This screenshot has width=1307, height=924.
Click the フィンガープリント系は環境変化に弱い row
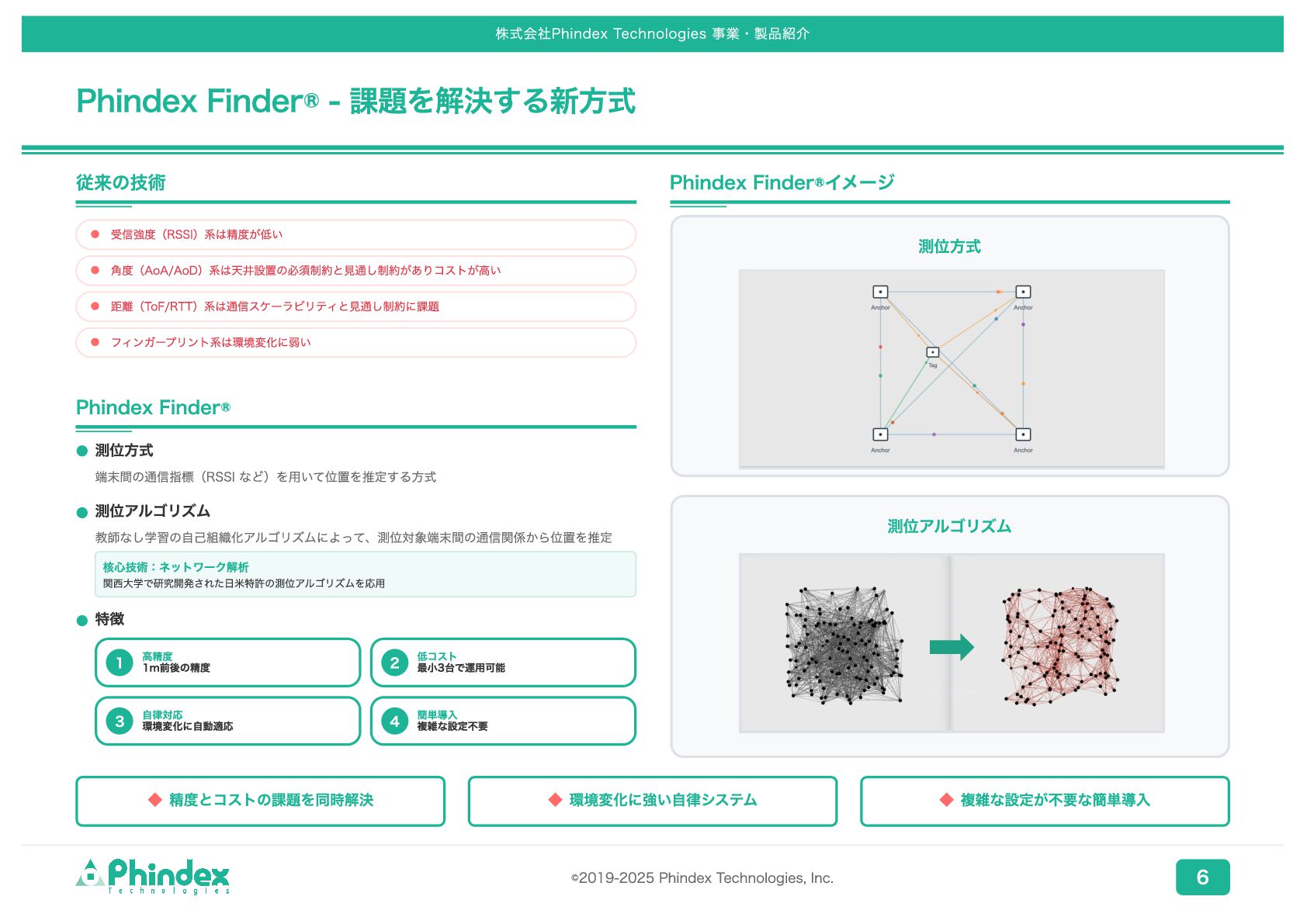pyautogui.click(x=356, y=342)
